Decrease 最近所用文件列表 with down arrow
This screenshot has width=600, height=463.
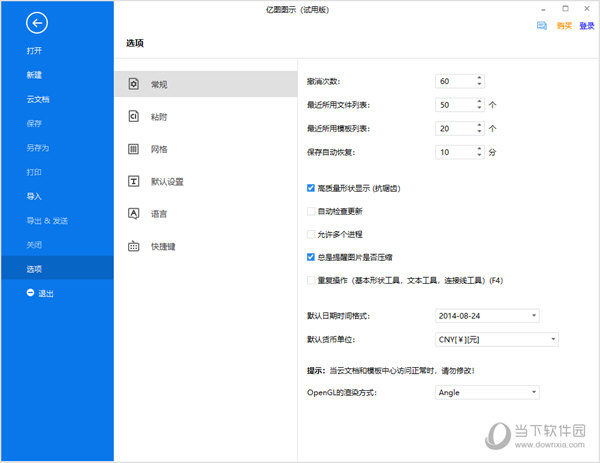click(x=479, y=108)
